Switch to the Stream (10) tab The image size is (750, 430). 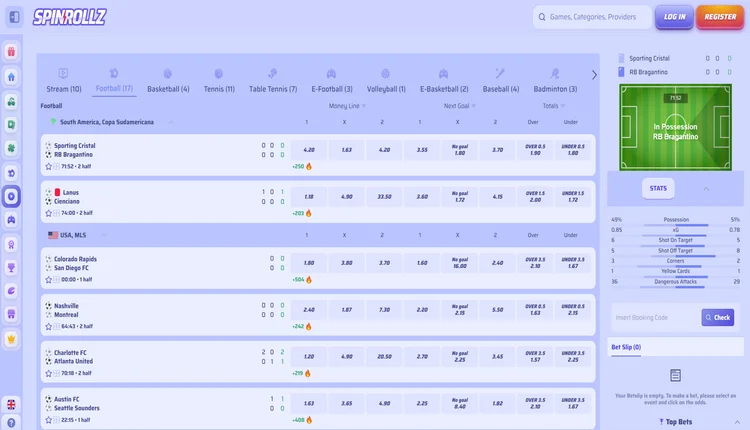[x=64, y=80]
